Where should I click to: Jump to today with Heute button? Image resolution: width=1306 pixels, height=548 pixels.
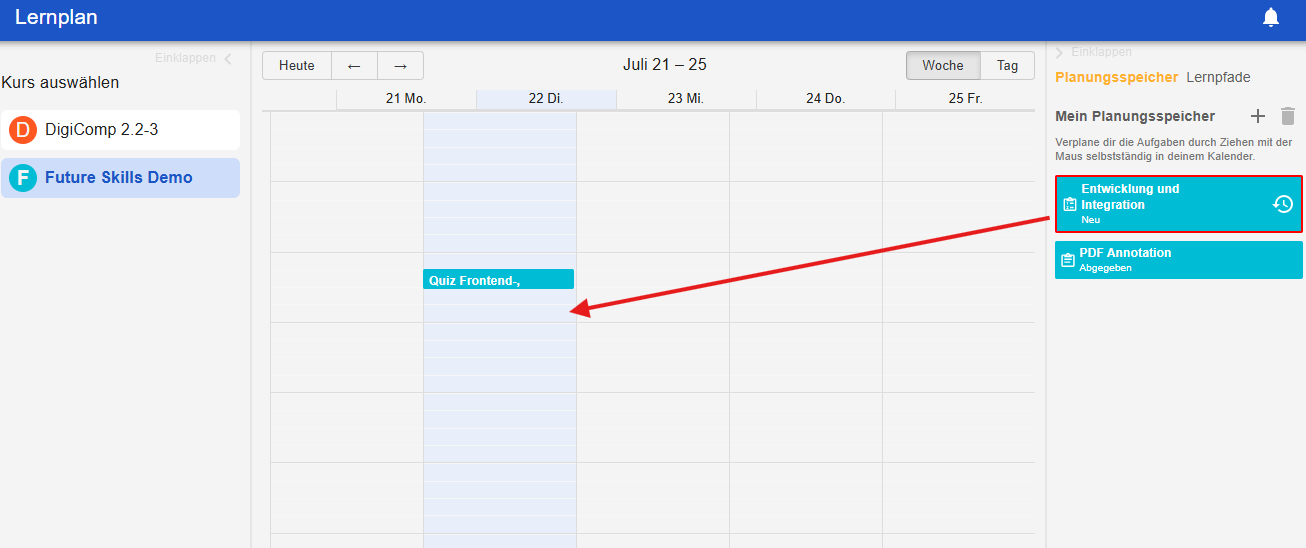(297, 66)
